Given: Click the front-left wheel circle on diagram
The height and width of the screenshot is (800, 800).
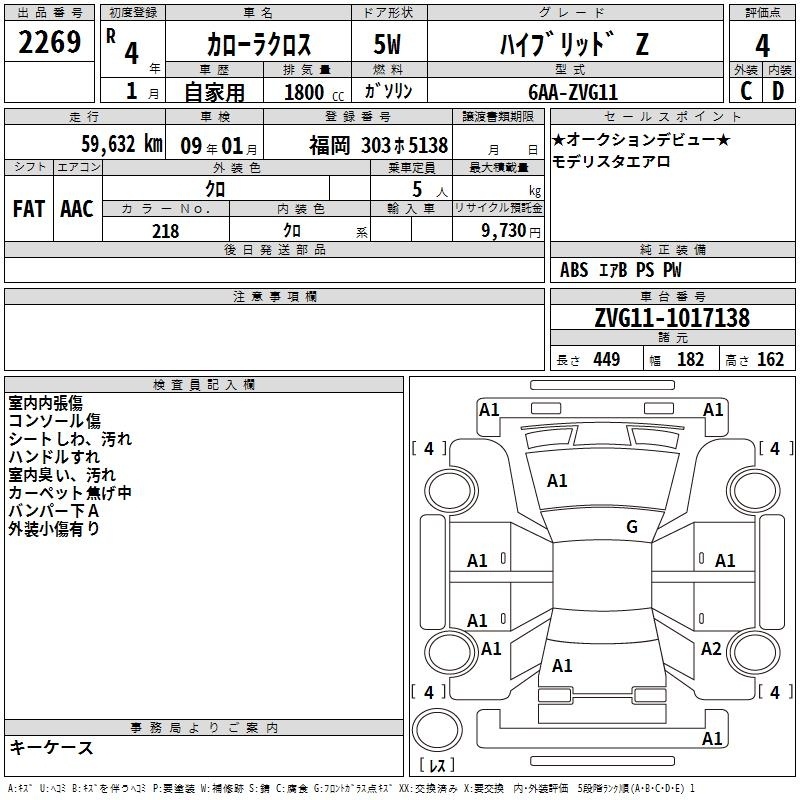Looking at the screenshot, I should tap(451, 492).
